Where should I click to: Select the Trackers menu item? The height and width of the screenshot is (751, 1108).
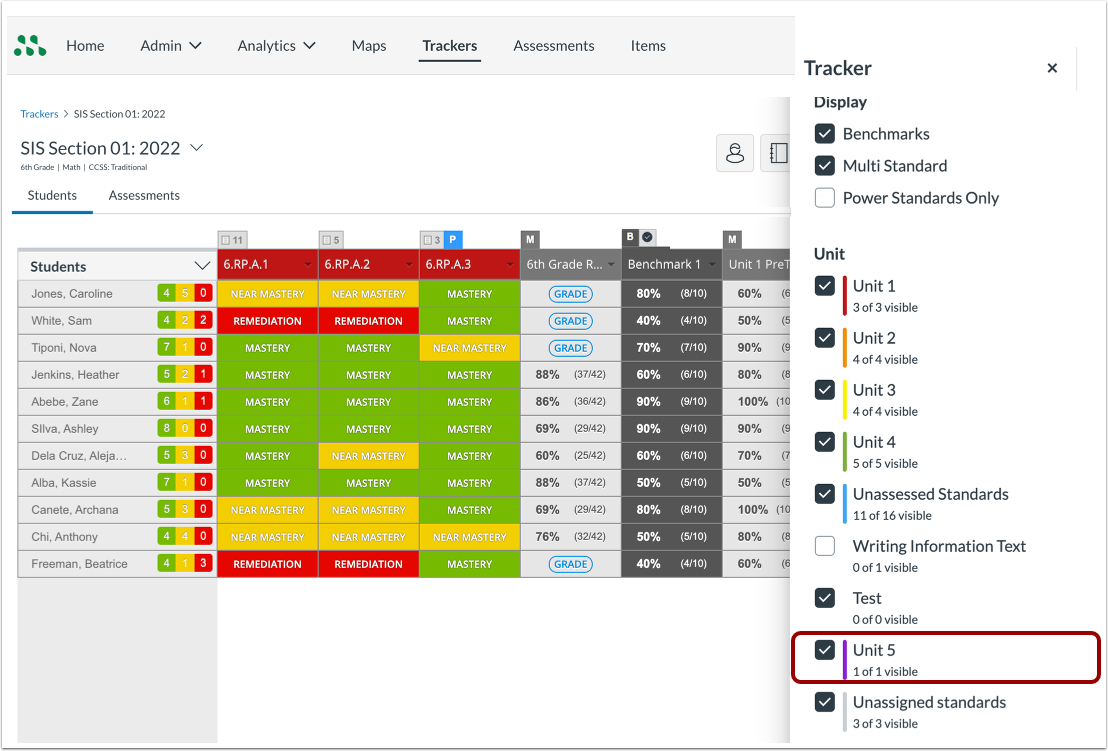point(449,46)
